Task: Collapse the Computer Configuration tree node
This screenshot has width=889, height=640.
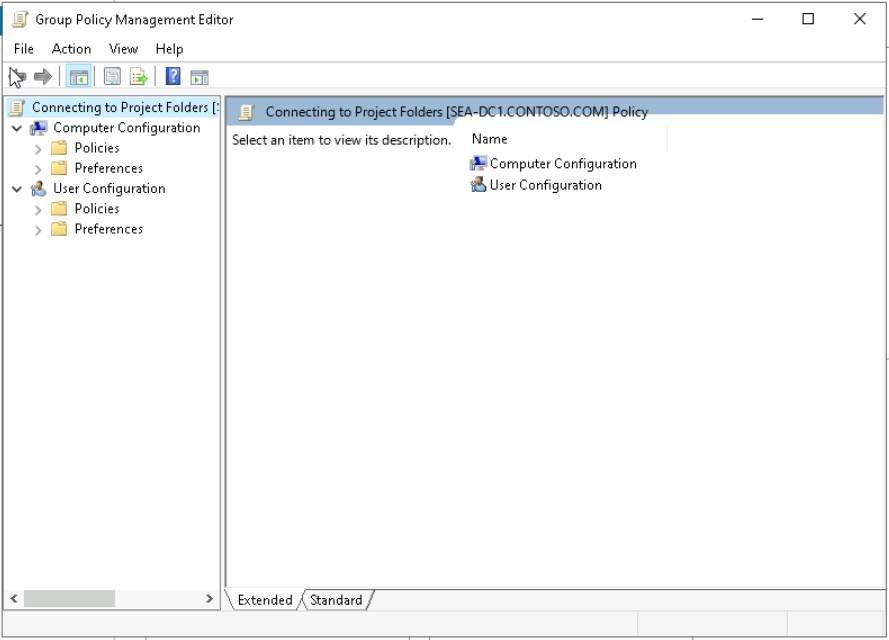Action: 17,129
